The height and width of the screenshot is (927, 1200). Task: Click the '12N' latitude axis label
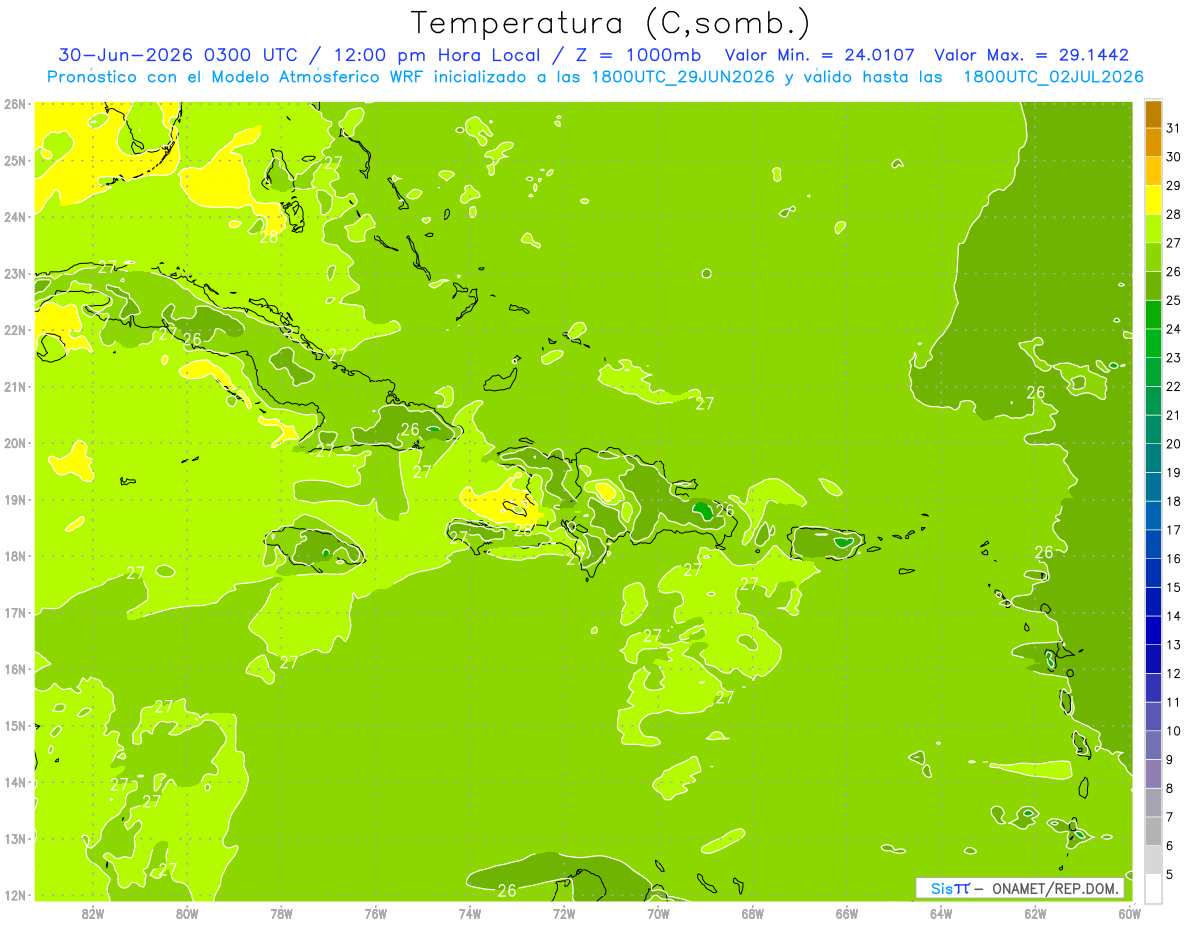click(x=14, y=895)
